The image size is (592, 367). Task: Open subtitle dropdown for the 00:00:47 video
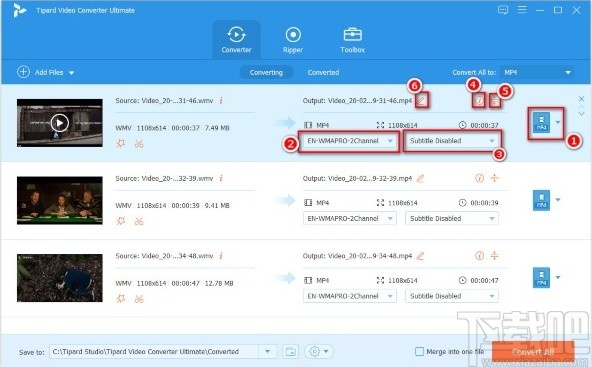tap(452, 296)
